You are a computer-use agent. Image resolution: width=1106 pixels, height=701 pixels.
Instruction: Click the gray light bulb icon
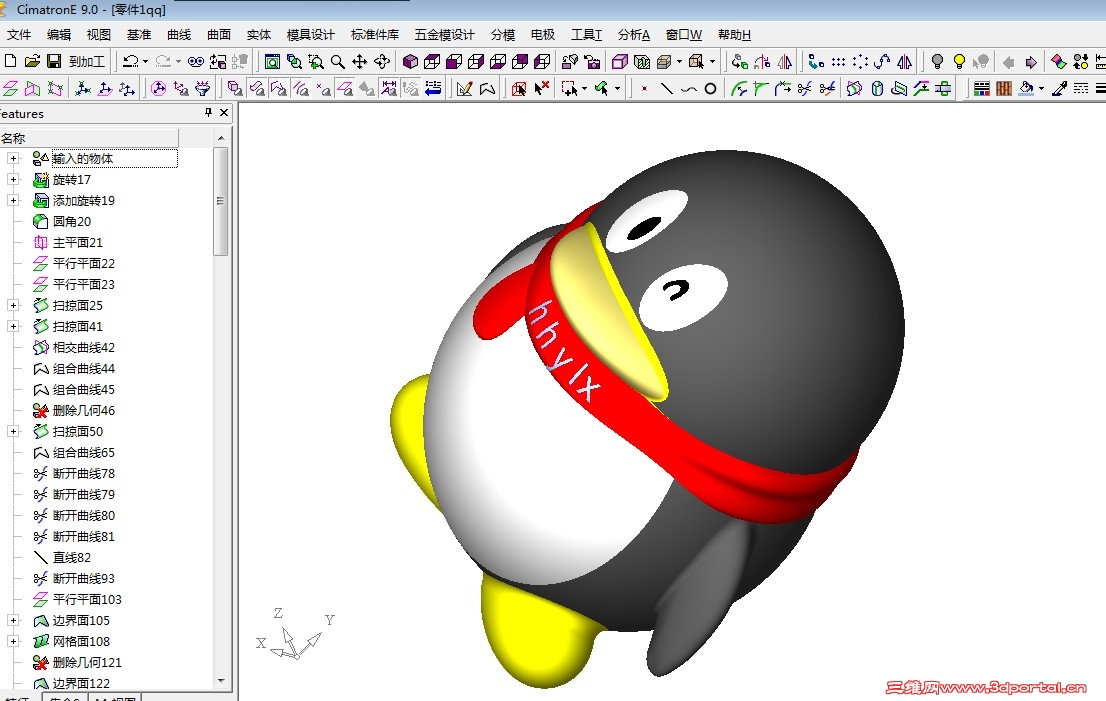(937, 61)
